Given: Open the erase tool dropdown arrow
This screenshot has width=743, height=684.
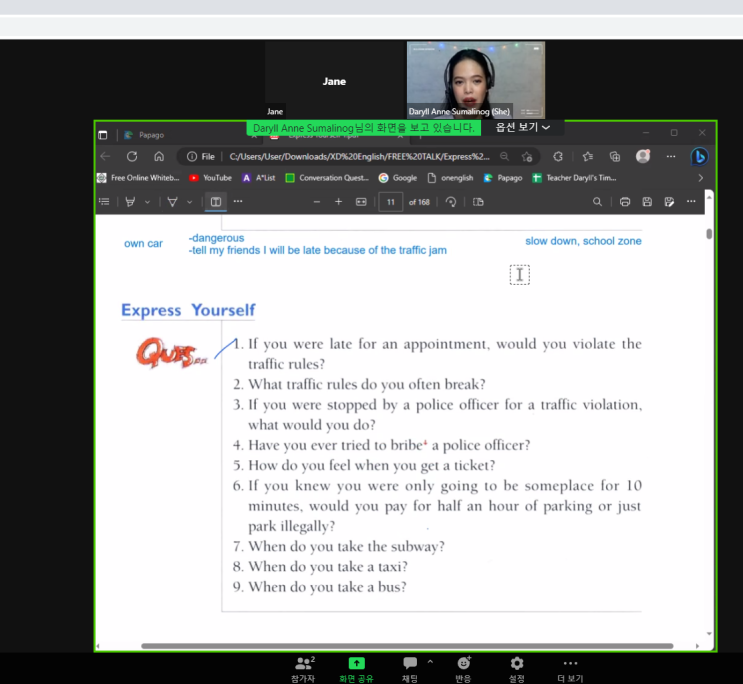Looking at the screenshot, I should coord(190,202).
